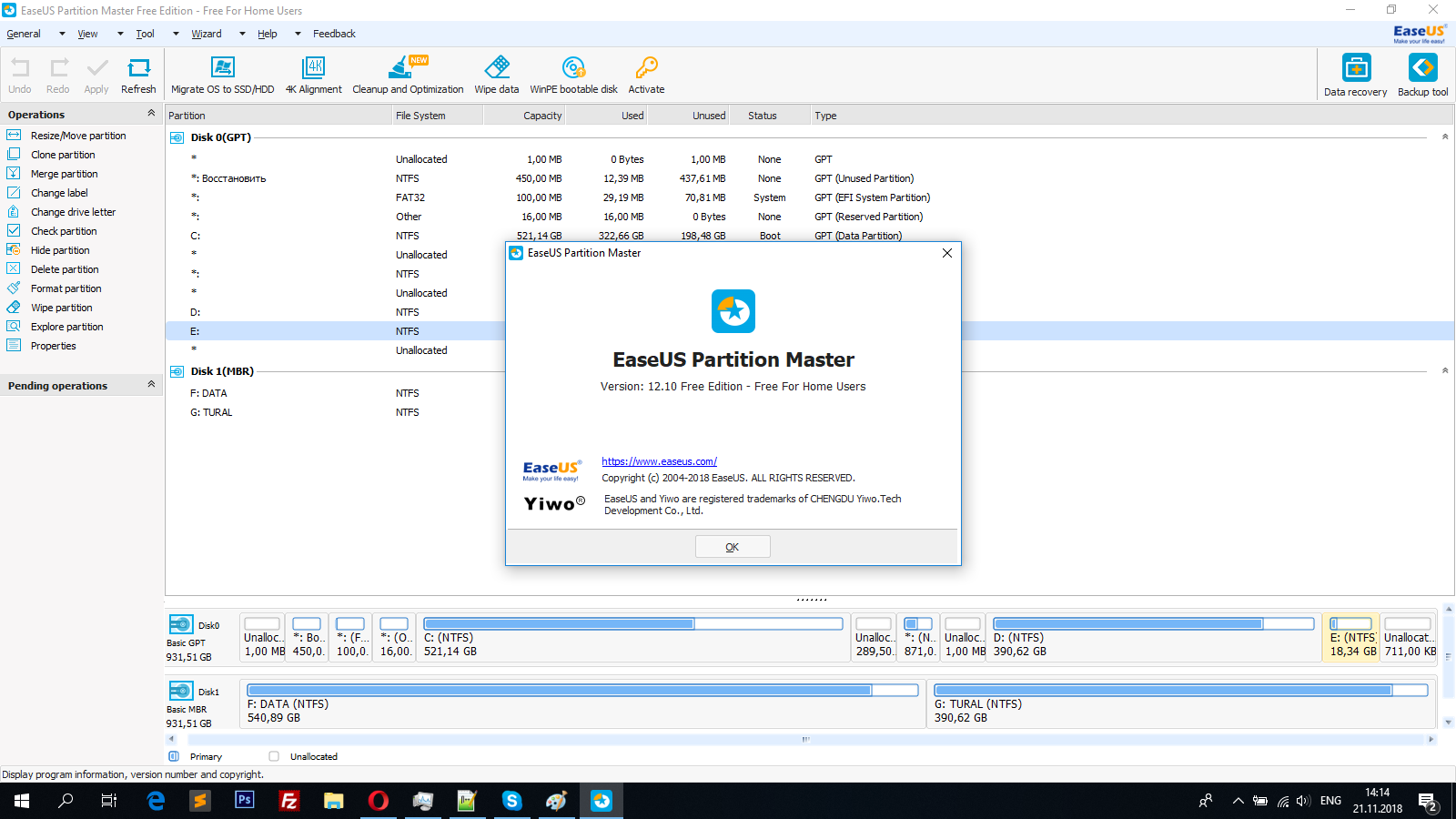Screen dimensions: 1456x819
Task: Sort by the Partition column header
Action: point(278,116)
